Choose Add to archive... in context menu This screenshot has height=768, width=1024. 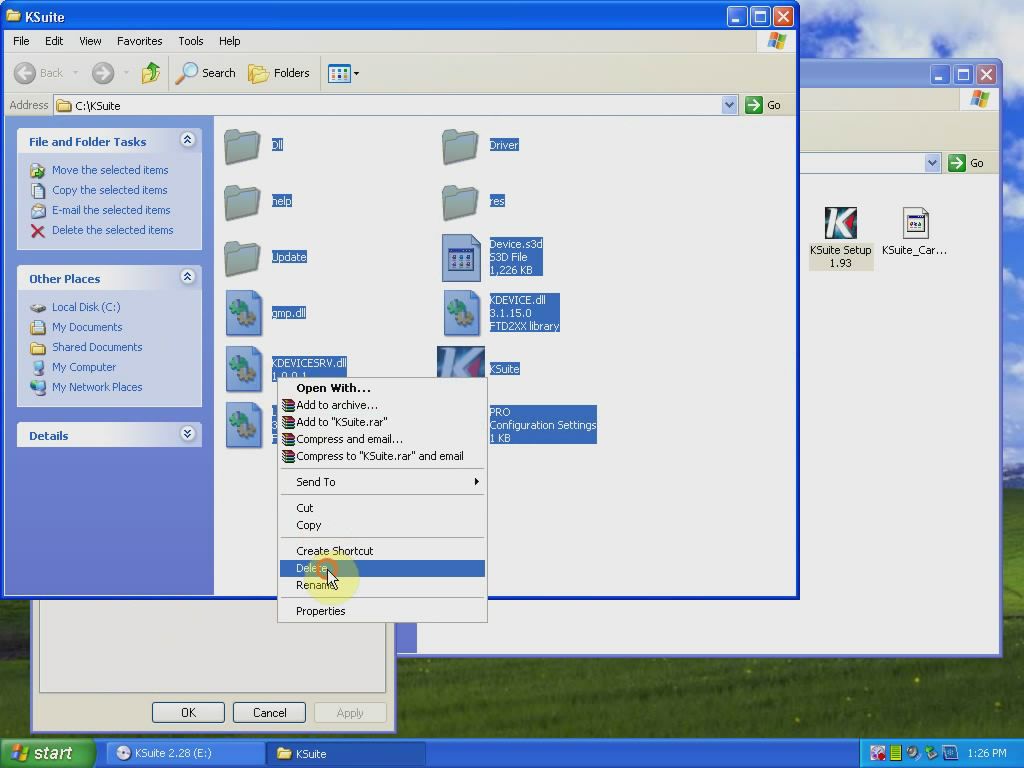click(x=382, y=405)
